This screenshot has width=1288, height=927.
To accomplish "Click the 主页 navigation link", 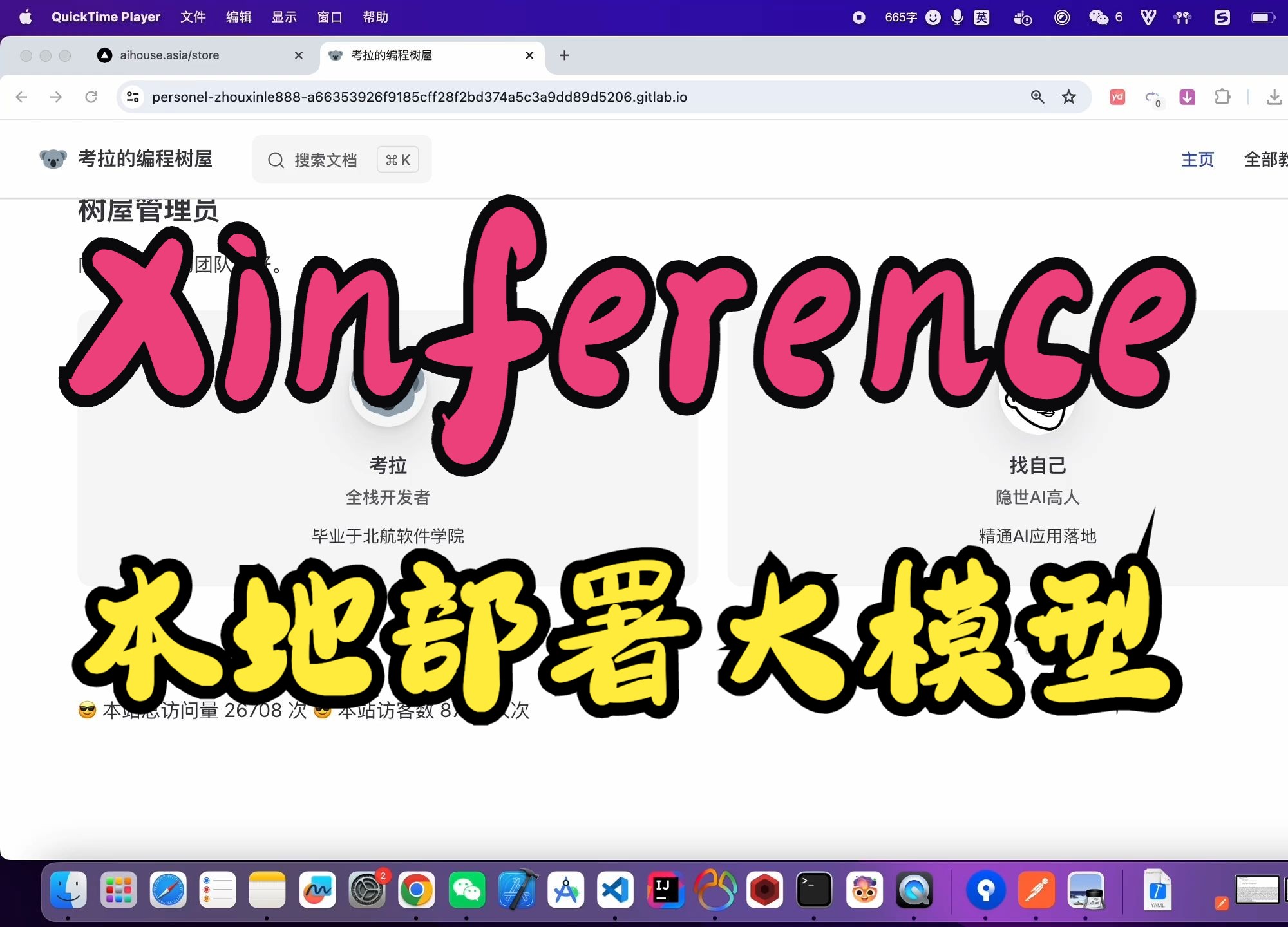I will click(x=1197, y=159).
